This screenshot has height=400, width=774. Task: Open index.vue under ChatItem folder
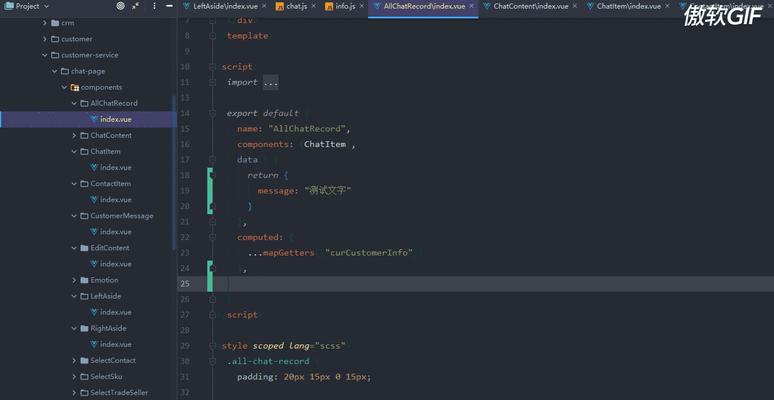(x=116, y=167)
